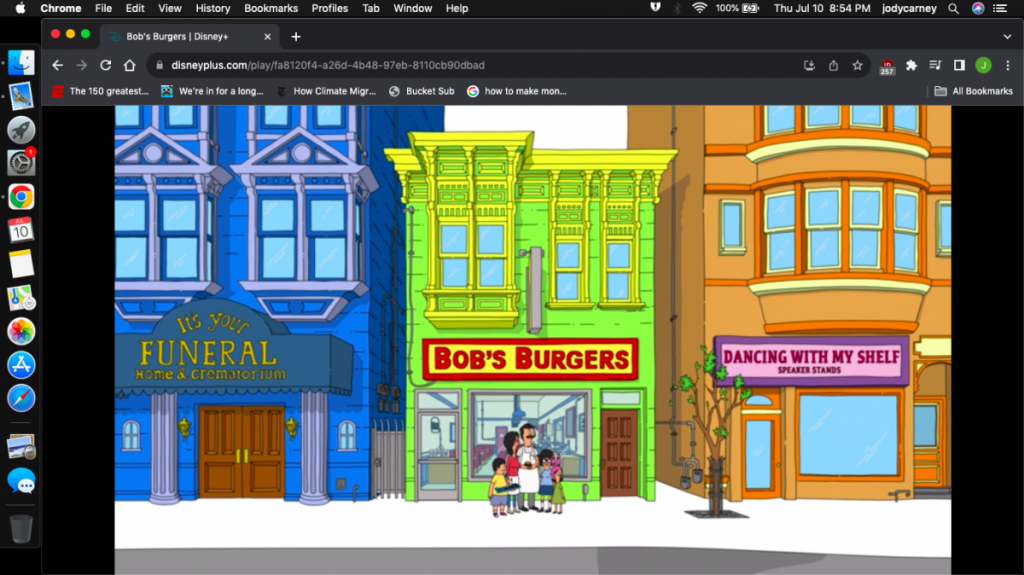Open the Edit menu
Image resolution: width=1024 pixels, height=575 pixels.
135,8
